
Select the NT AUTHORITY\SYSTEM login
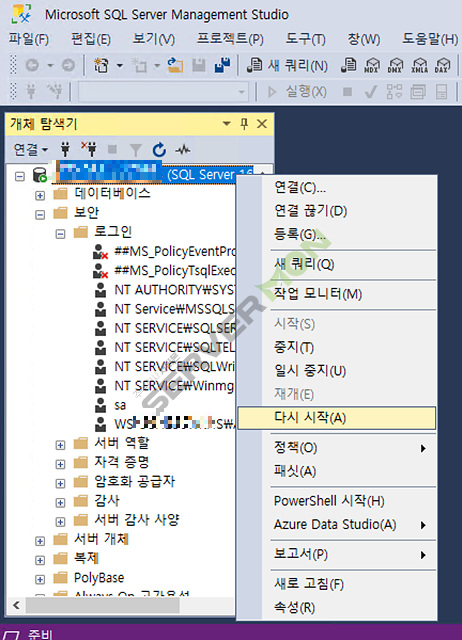(175, 290)
